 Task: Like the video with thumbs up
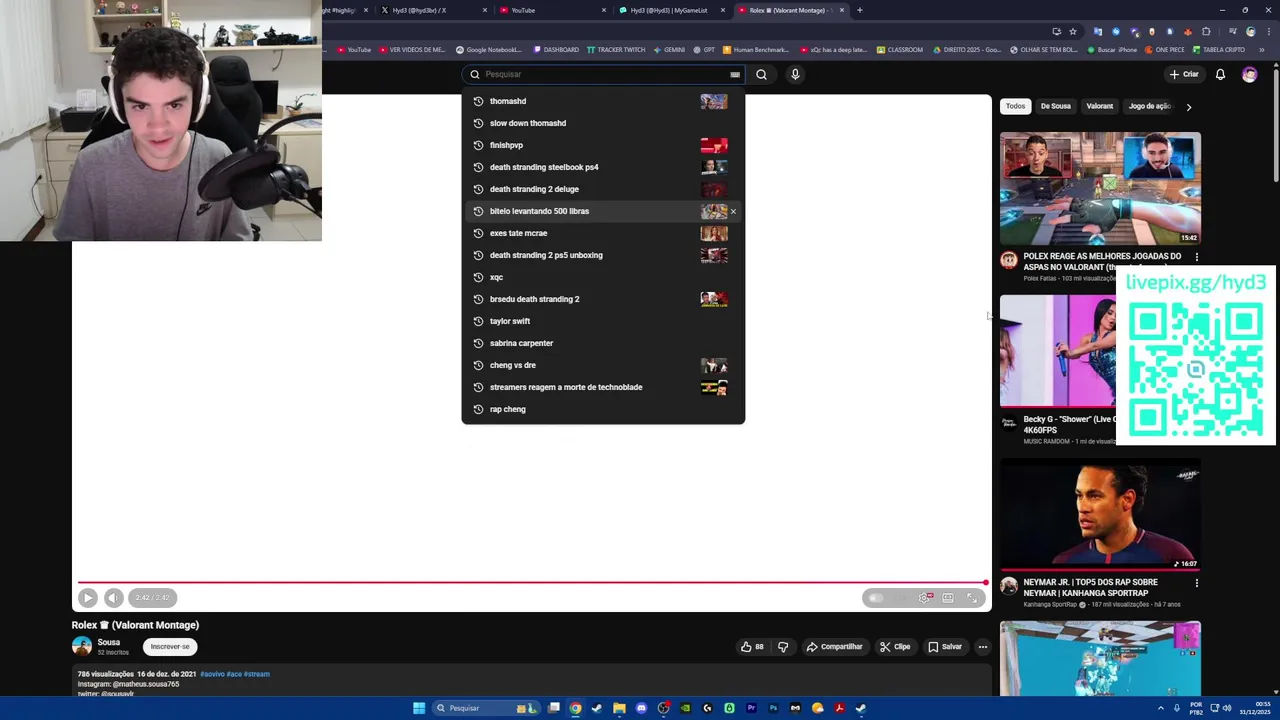[x=752, y=647]
